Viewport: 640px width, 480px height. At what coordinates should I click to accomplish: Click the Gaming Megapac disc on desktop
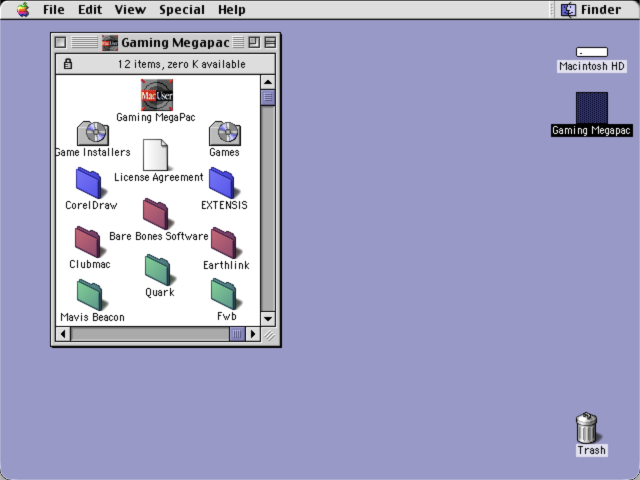[592, 108]
